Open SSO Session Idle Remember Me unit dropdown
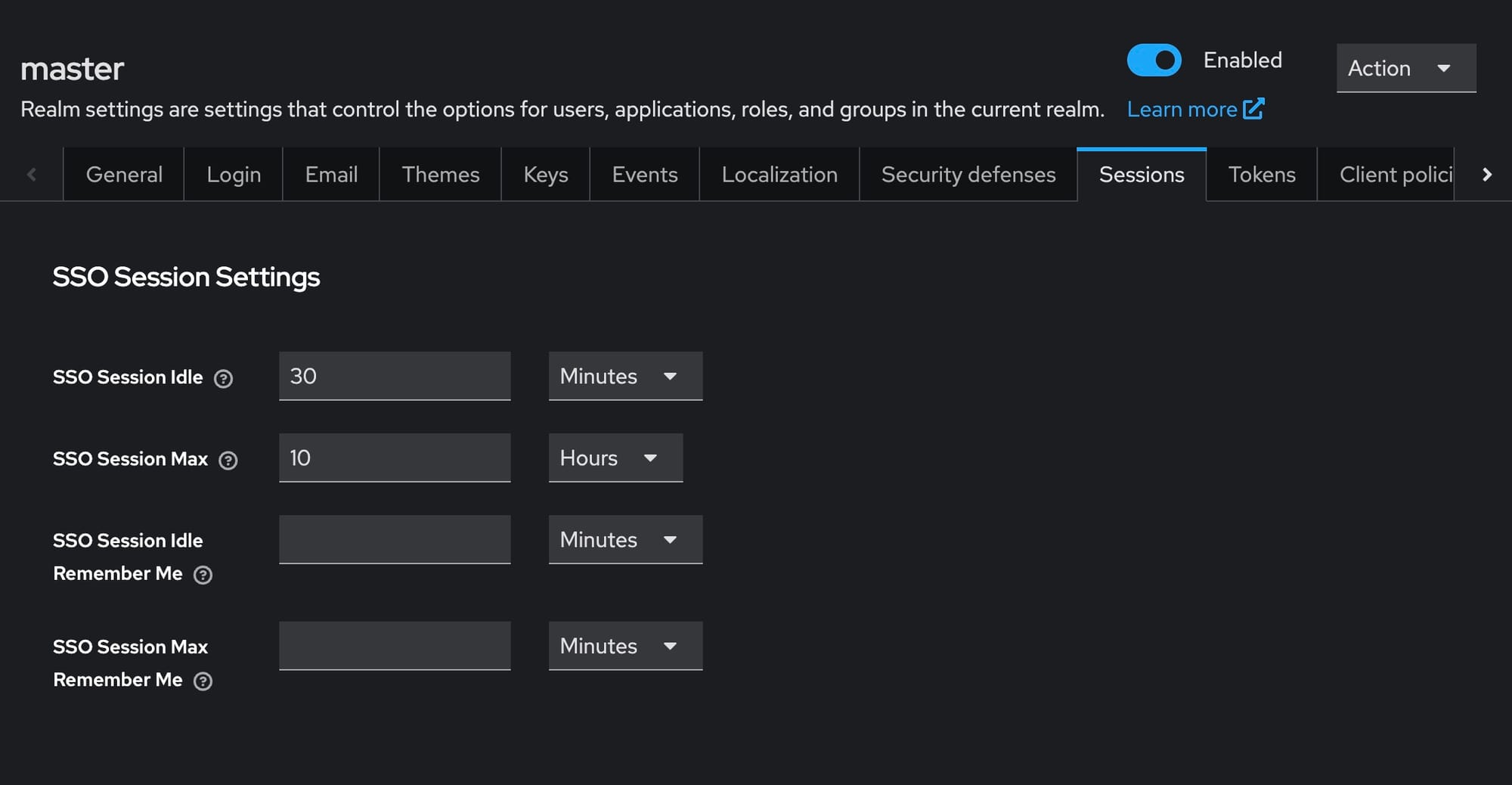This screenshot has height=785, width=1512. [x=625, y=539]
